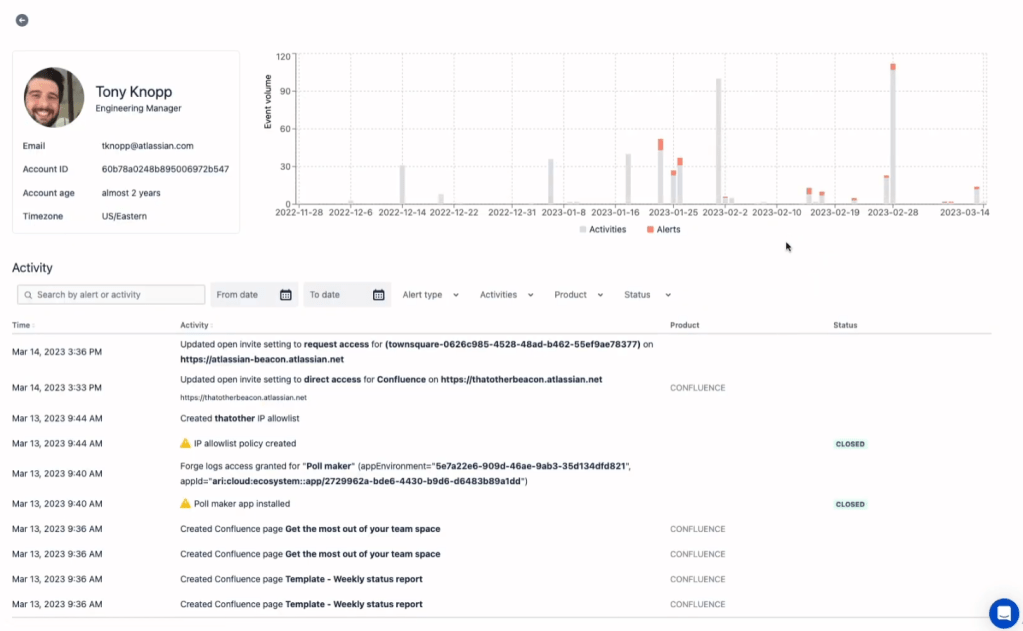Click the From date calendar icon
1023x631 pixels.
coord(285,295)
